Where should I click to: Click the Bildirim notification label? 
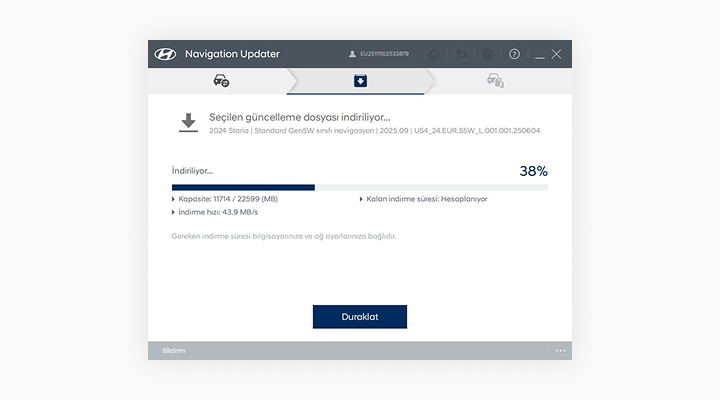click(x=174, y=351)
